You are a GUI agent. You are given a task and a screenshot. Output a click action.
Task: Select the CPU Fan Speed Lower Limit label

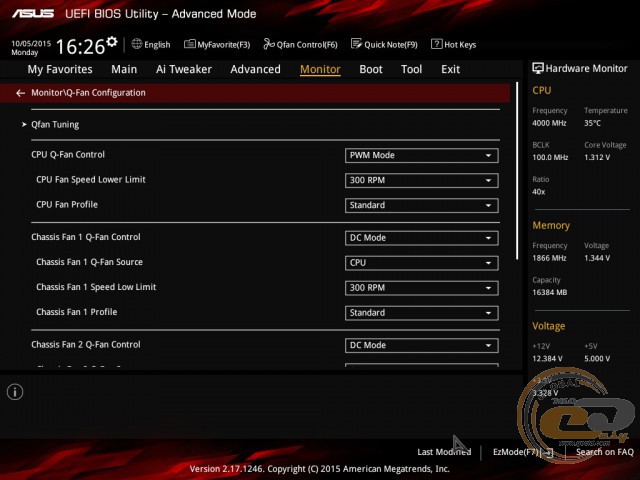point(91,180)
